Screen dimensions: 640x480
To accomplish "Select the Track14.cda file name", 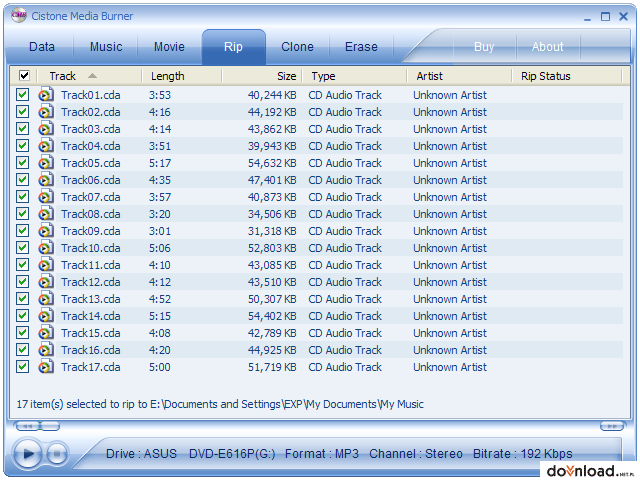I will point(91,316).
